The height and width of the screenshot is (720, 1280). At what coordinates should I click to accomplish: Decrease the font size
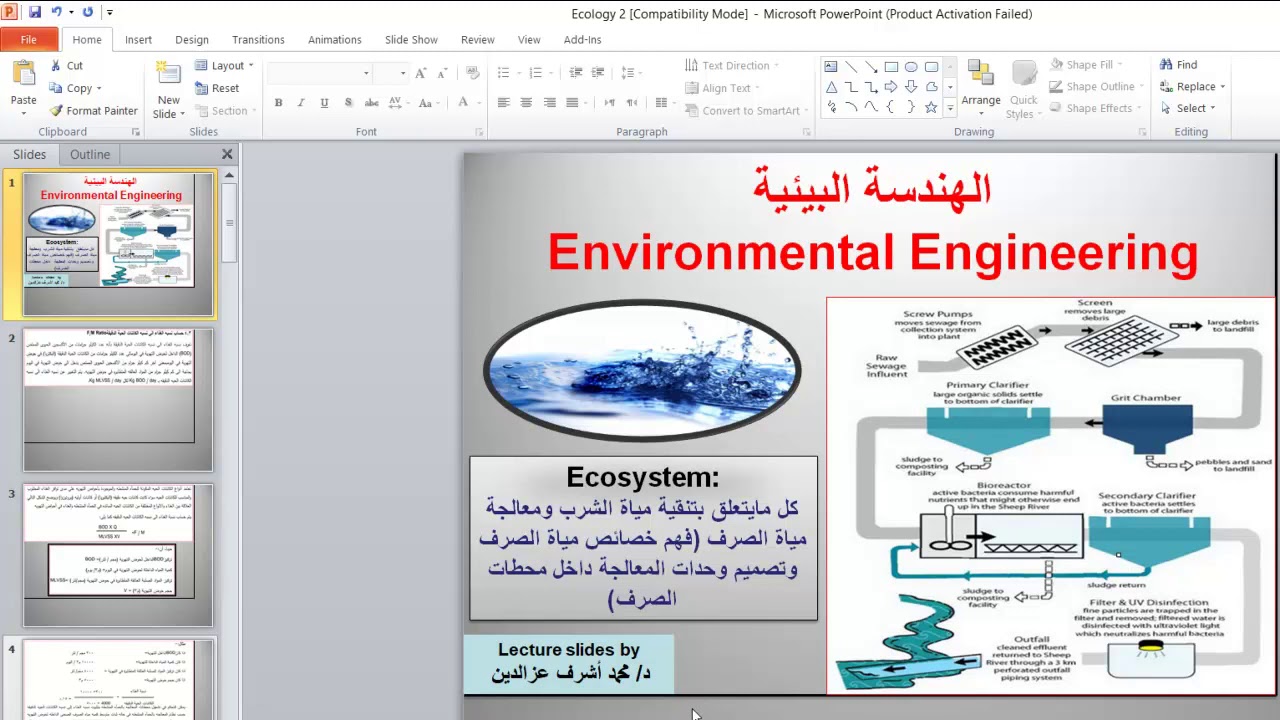(x=443, y=73)
